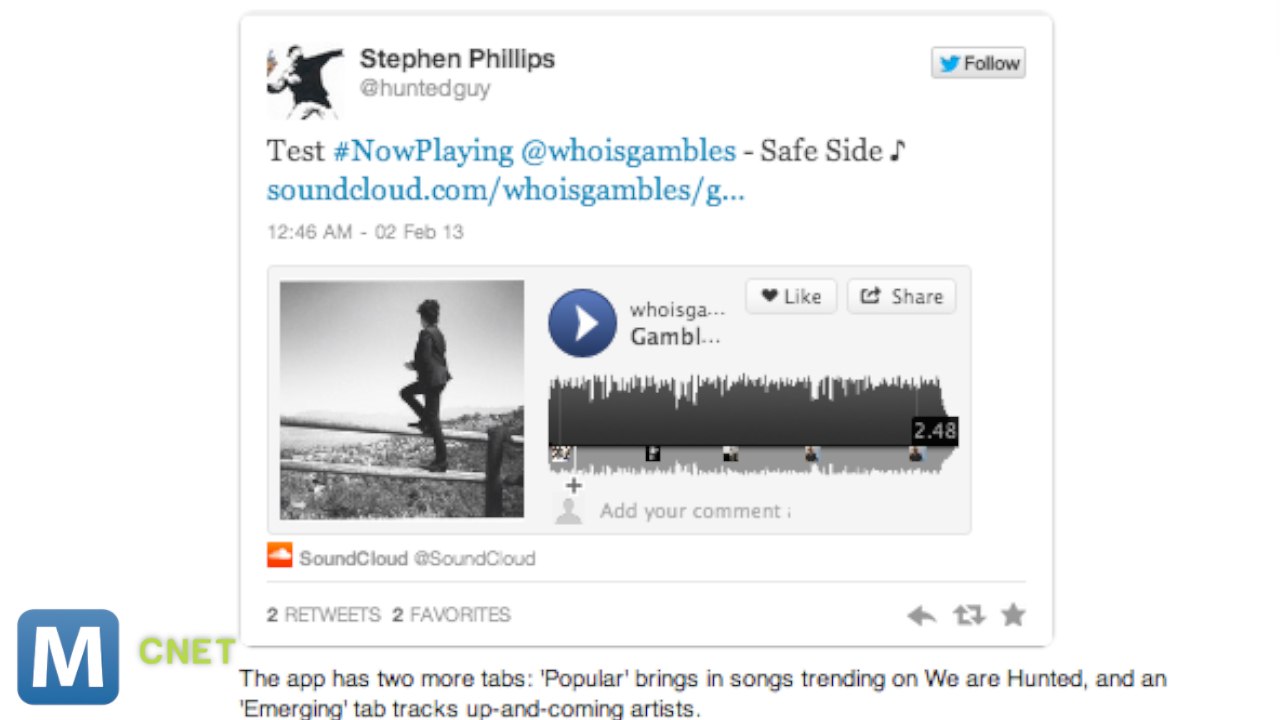Screen dimensions: 1280x720
Task: Open the #NowPlaying hashtag link
Action: (x=422, y=151)
